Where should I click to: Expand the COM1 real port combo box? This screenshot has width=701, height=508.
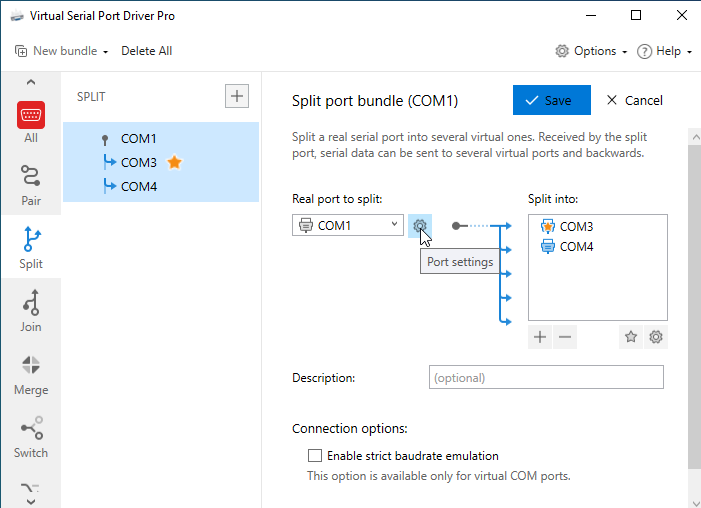point(348,225)
